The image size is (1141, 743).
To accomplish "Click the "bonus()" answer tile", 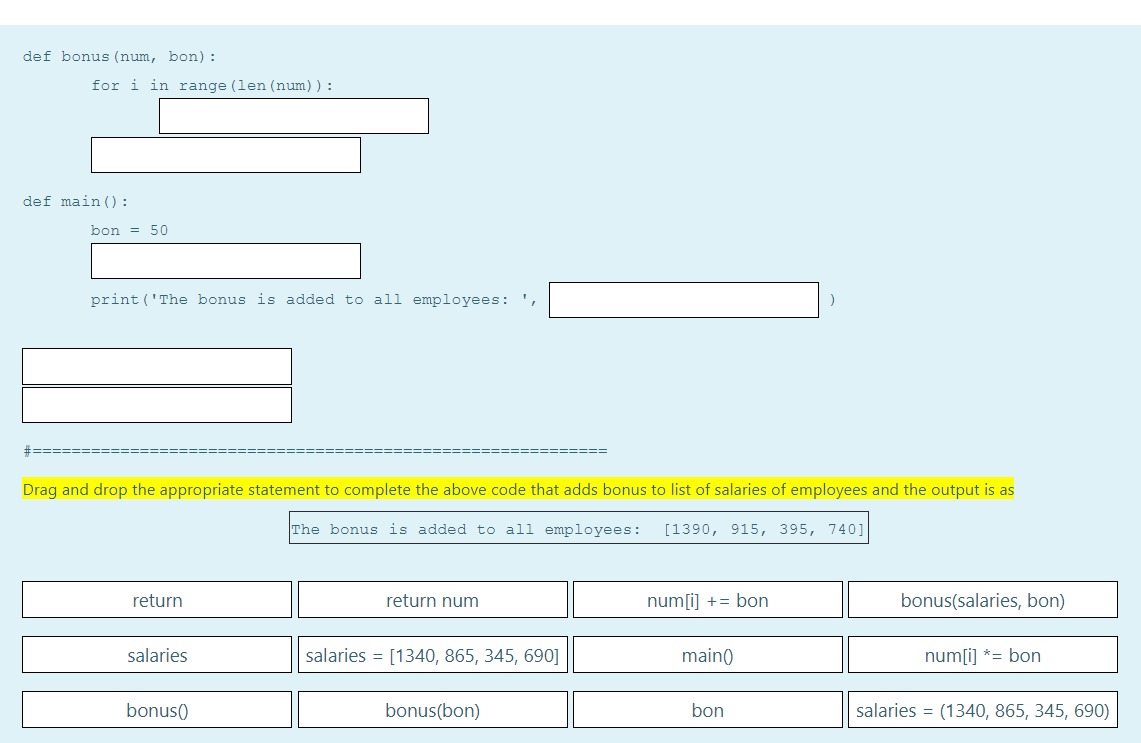I will 156,710.
